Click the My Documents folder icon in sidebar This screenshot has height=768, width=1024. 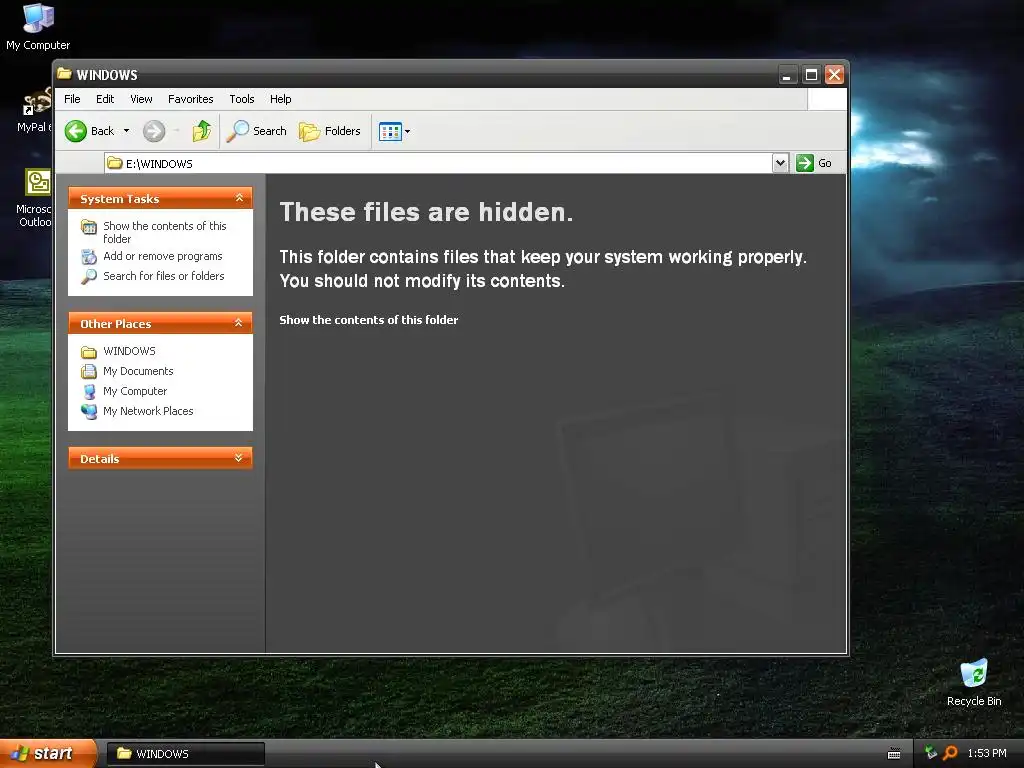point(89,372)
